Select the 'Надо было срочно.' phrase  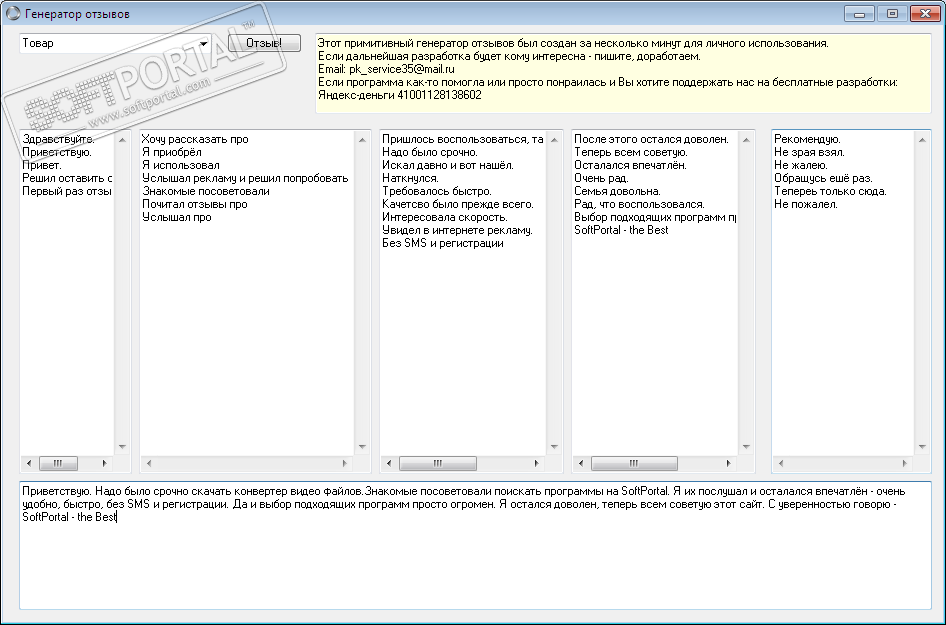[x=430, y=153]
